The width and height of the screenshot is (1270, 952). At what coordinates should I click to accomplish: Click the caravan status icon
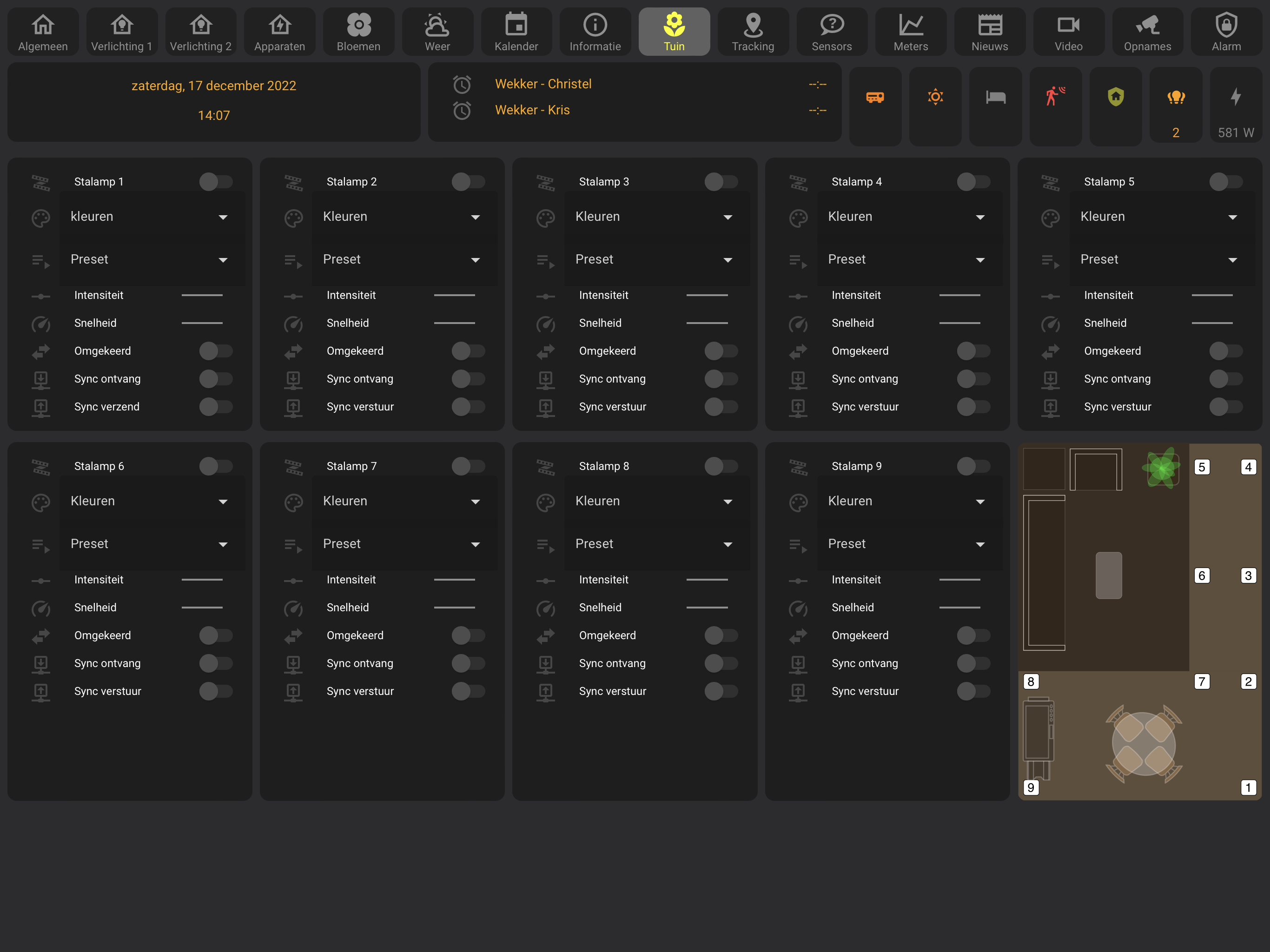(875, 97)
